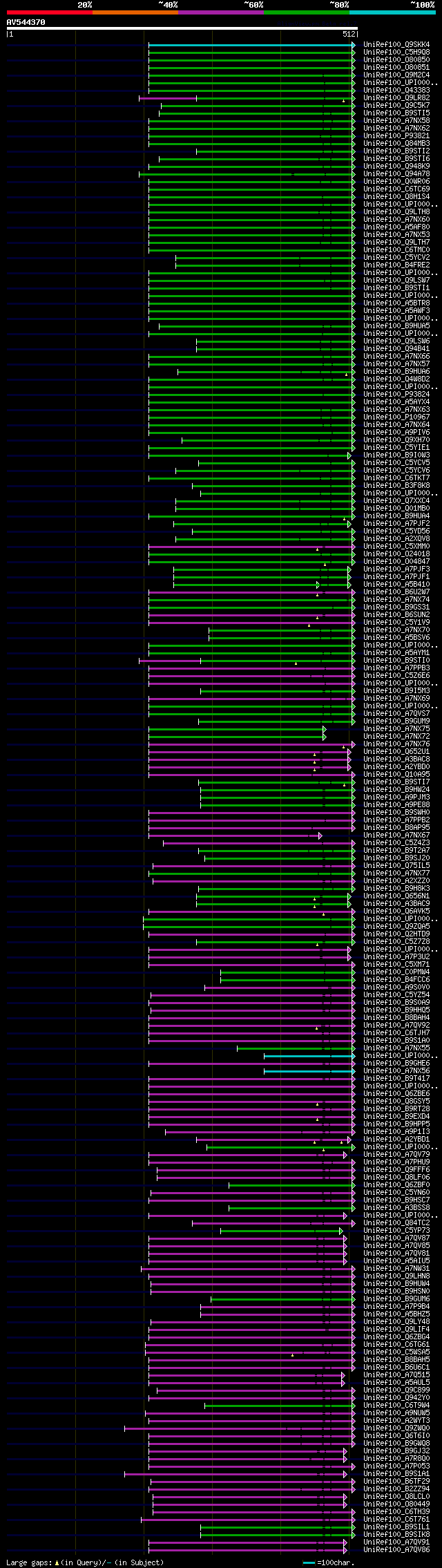Select label UniRef100_A7P053
The height and width of the screenshot is (1568, 442).
pos(396,1466)
